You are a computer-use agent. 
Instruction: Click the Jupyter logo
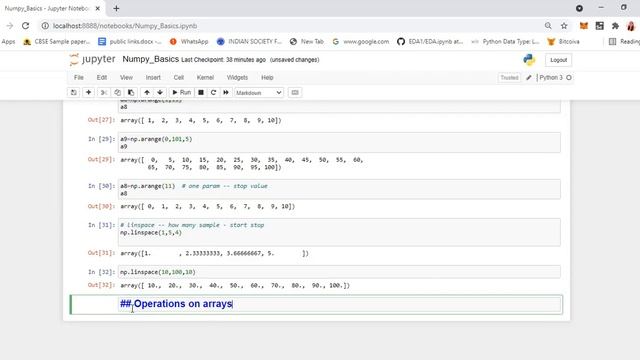click(93, 60)
